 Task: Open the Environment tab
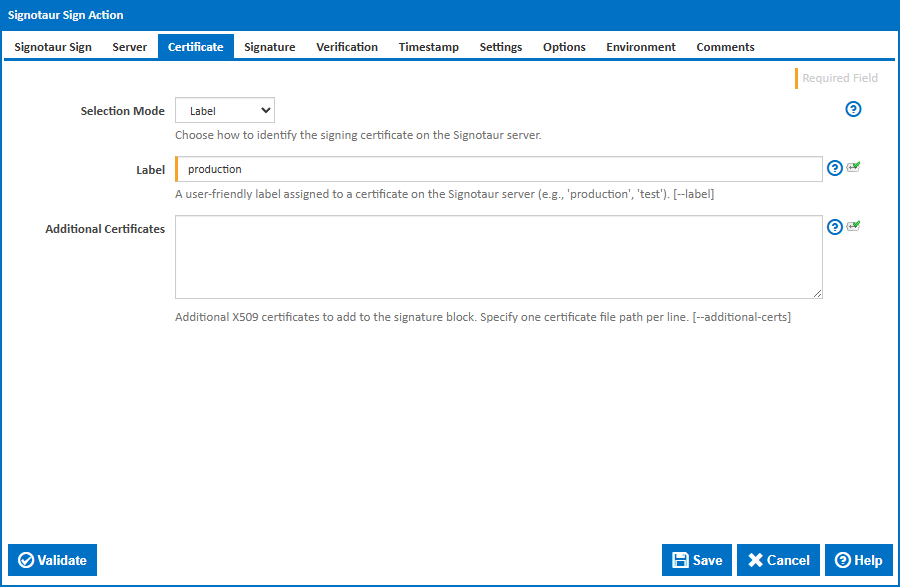click(640, 46)
